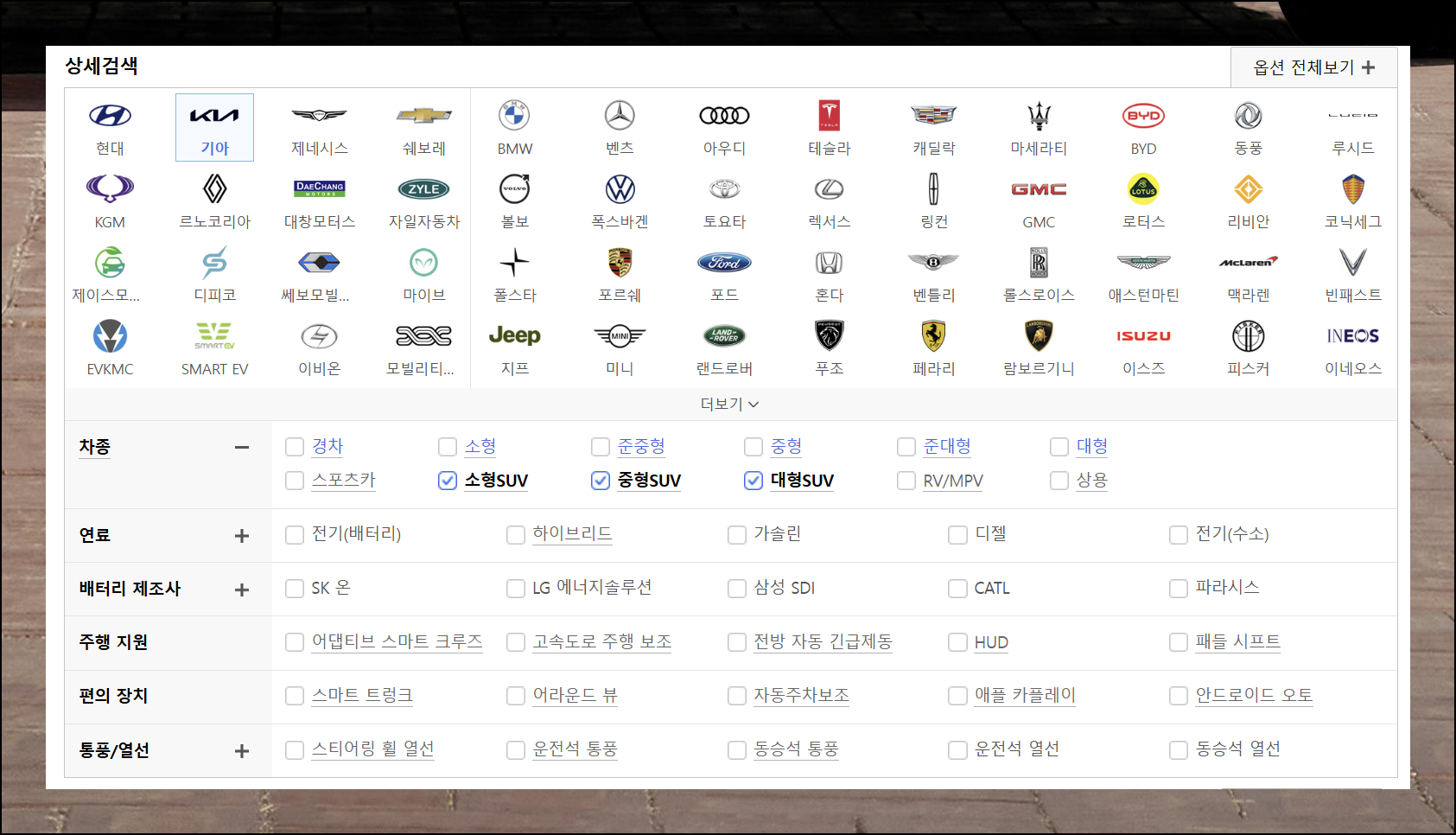Image resolution: width=1456 pixels, height=835 pixels.
Task: Expand the 통풍/열선 section plus icon
Action: click(242, 751)
